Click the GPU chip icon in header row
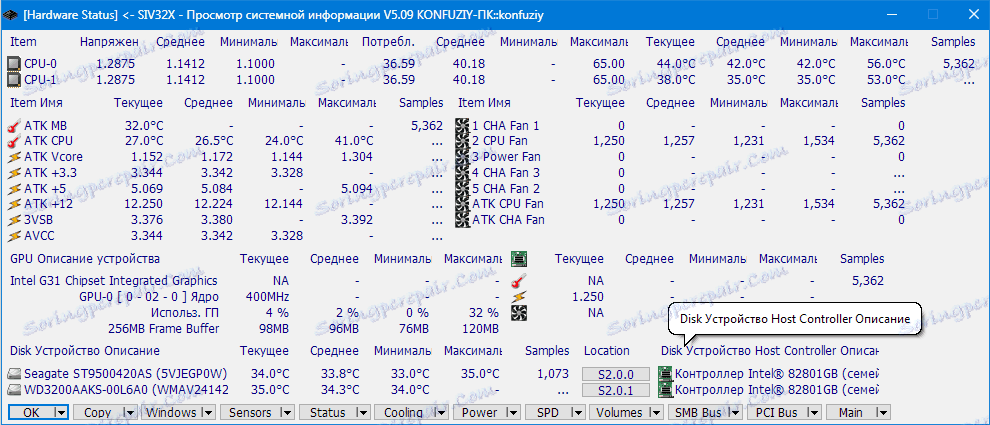Viewport: 990px width, 425px height. [518, 259]
